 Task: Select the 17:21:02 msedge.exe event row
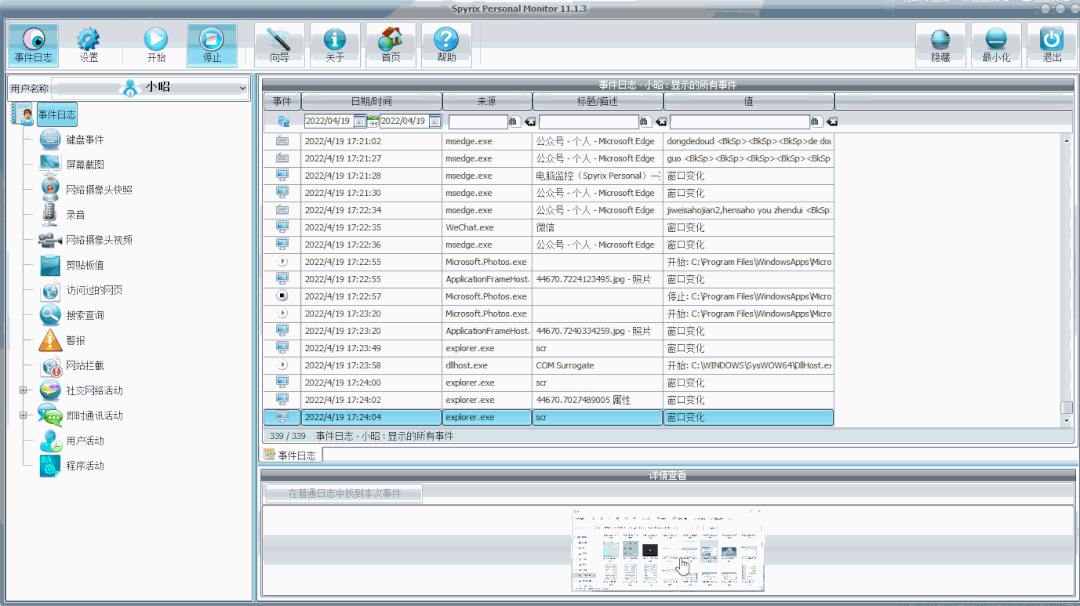tap(549, 141)
